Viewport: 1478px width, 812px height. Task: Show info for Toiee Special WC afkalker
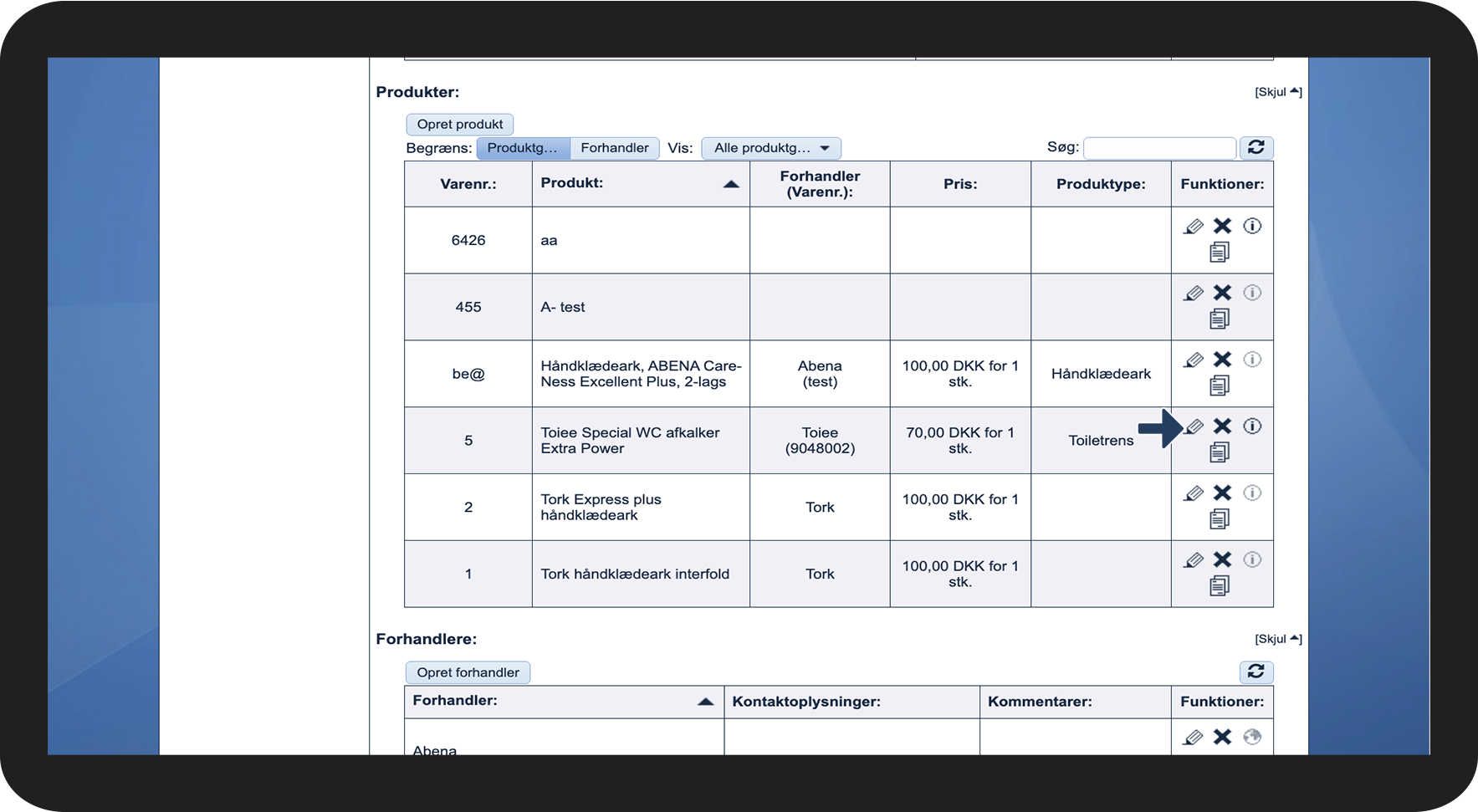pos(1252,426)
